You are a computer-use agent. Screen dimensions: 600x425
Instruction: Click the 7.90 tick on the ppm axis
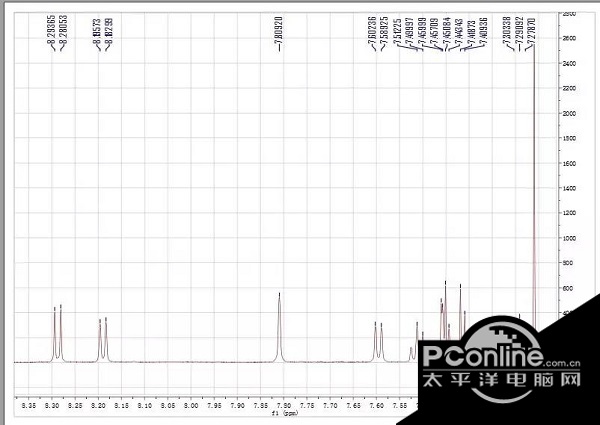pos(238,405)
